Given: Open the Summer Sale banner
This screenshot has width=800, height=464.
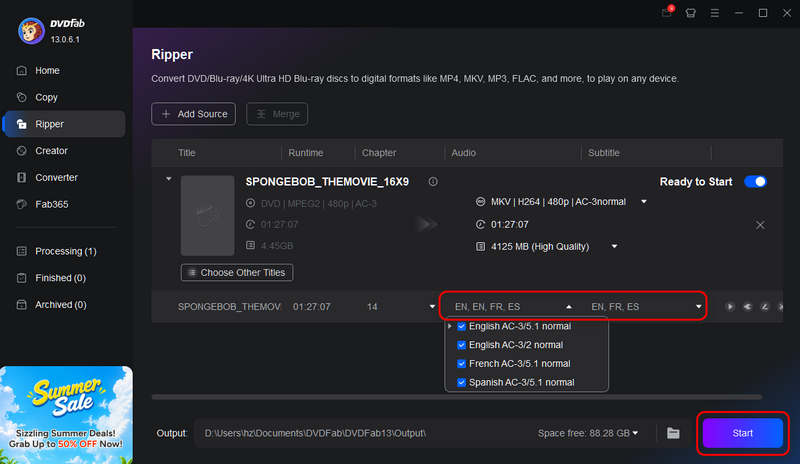Looking at the screenshot, I should (x=66, y=414).
